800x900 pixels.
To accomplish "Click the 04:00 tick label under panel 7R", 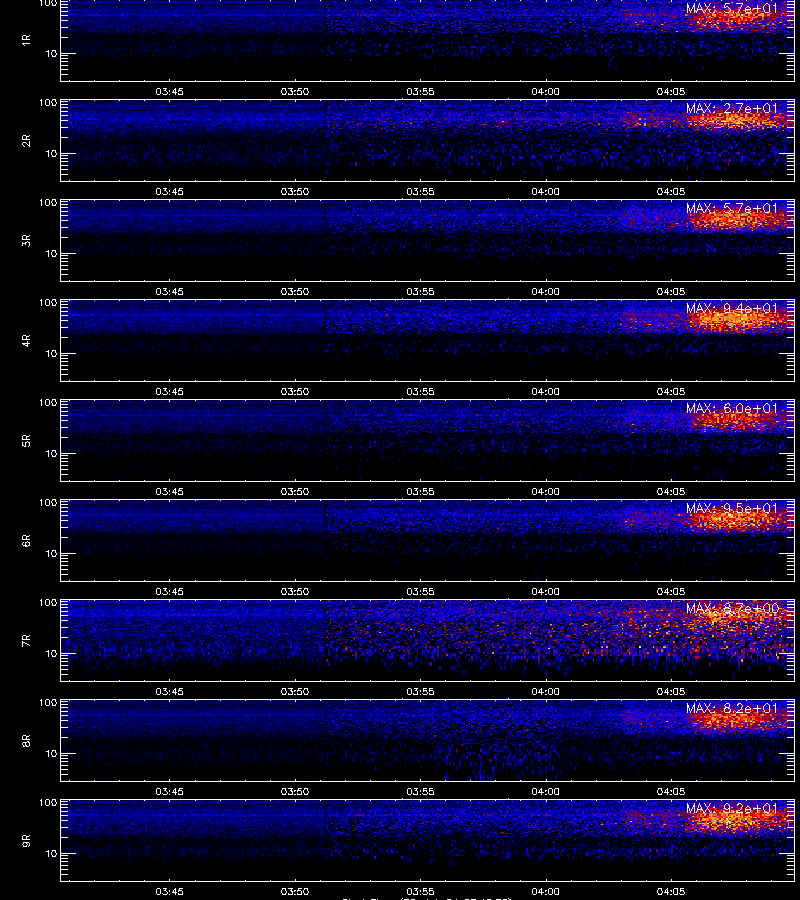I will (x=545, y=692).
